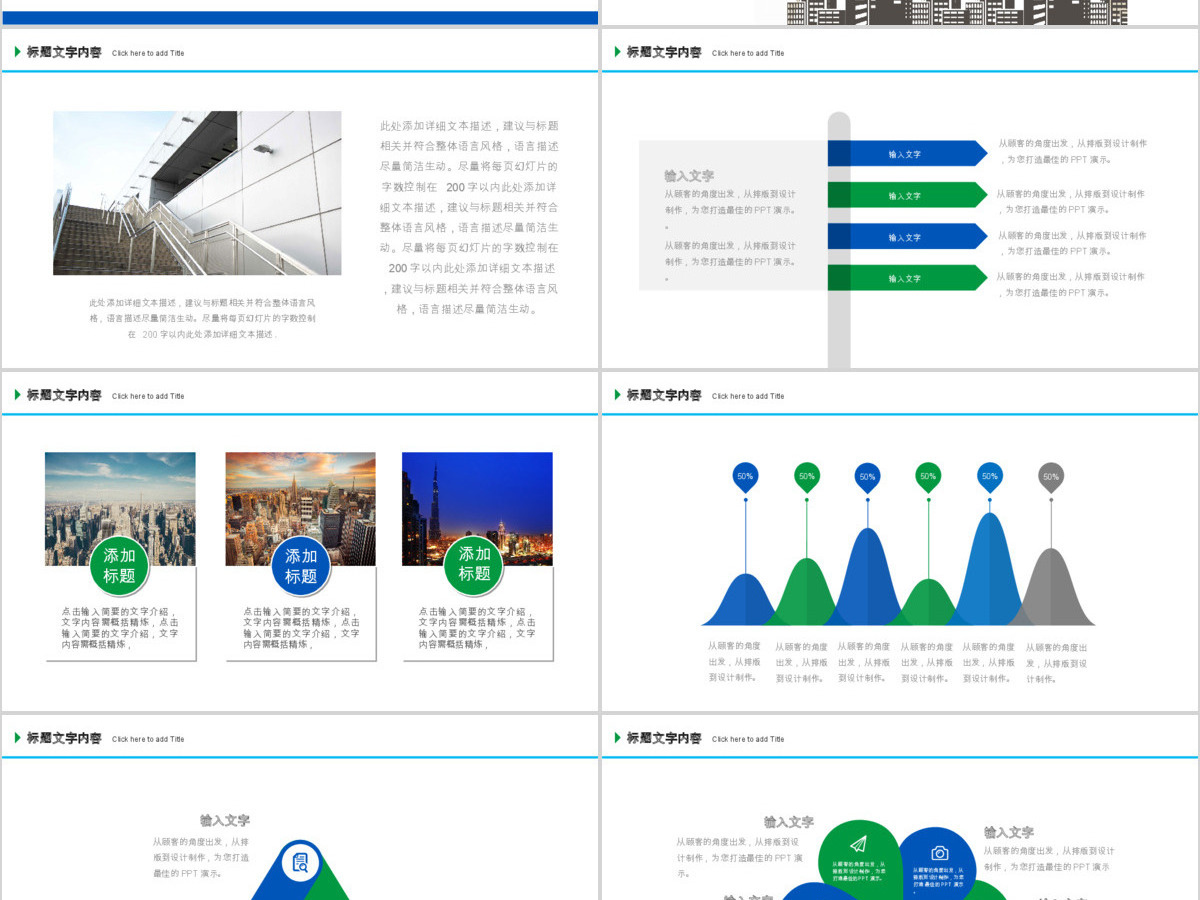Viewport: 1200px width, 900px height.
Task: Select text box under the night skyline photo
Action: pyautogui.click(x=477, y=627)
